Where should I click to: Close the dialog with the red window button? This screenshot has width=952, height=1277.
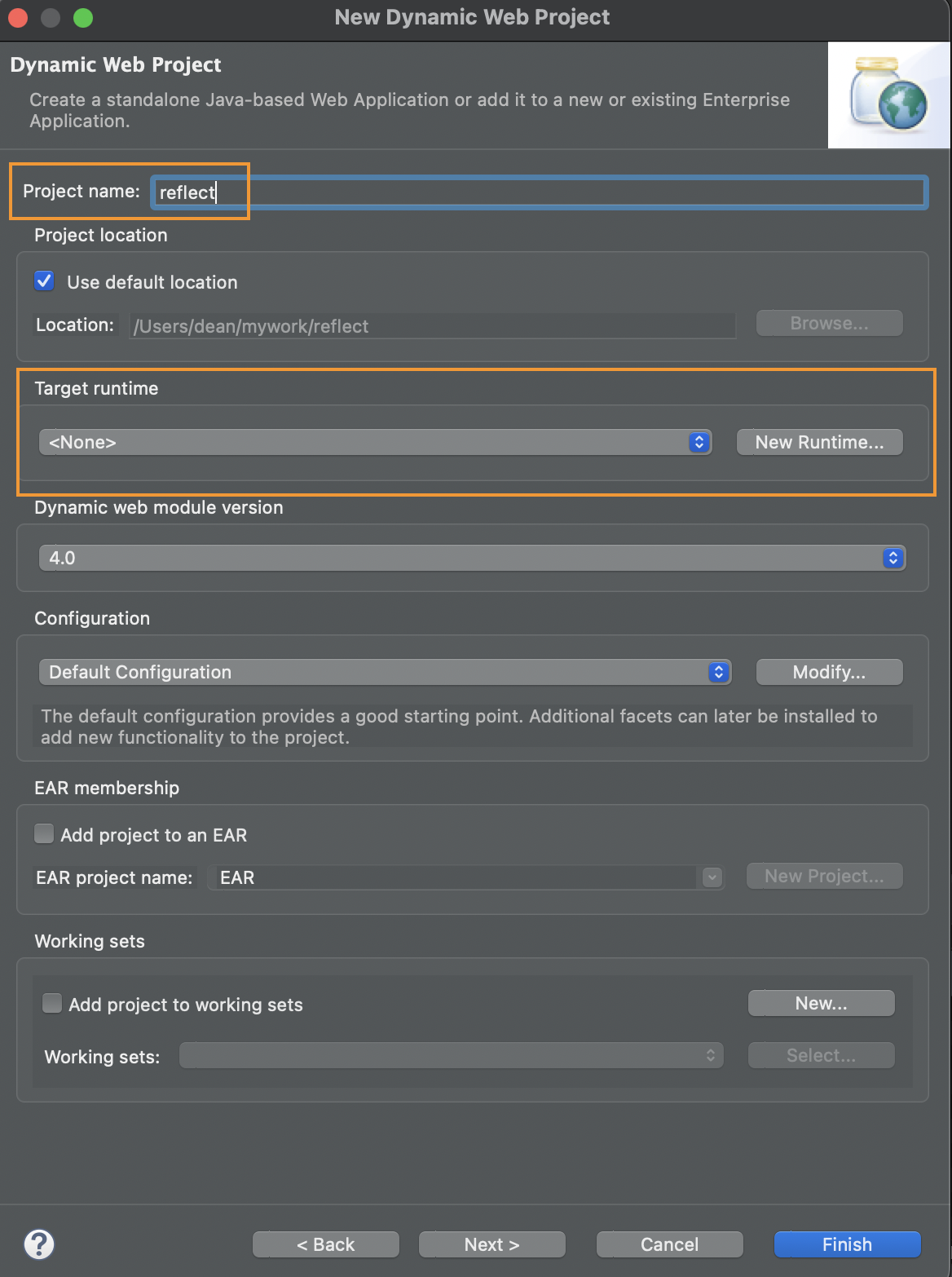click(x=18, y=17)
